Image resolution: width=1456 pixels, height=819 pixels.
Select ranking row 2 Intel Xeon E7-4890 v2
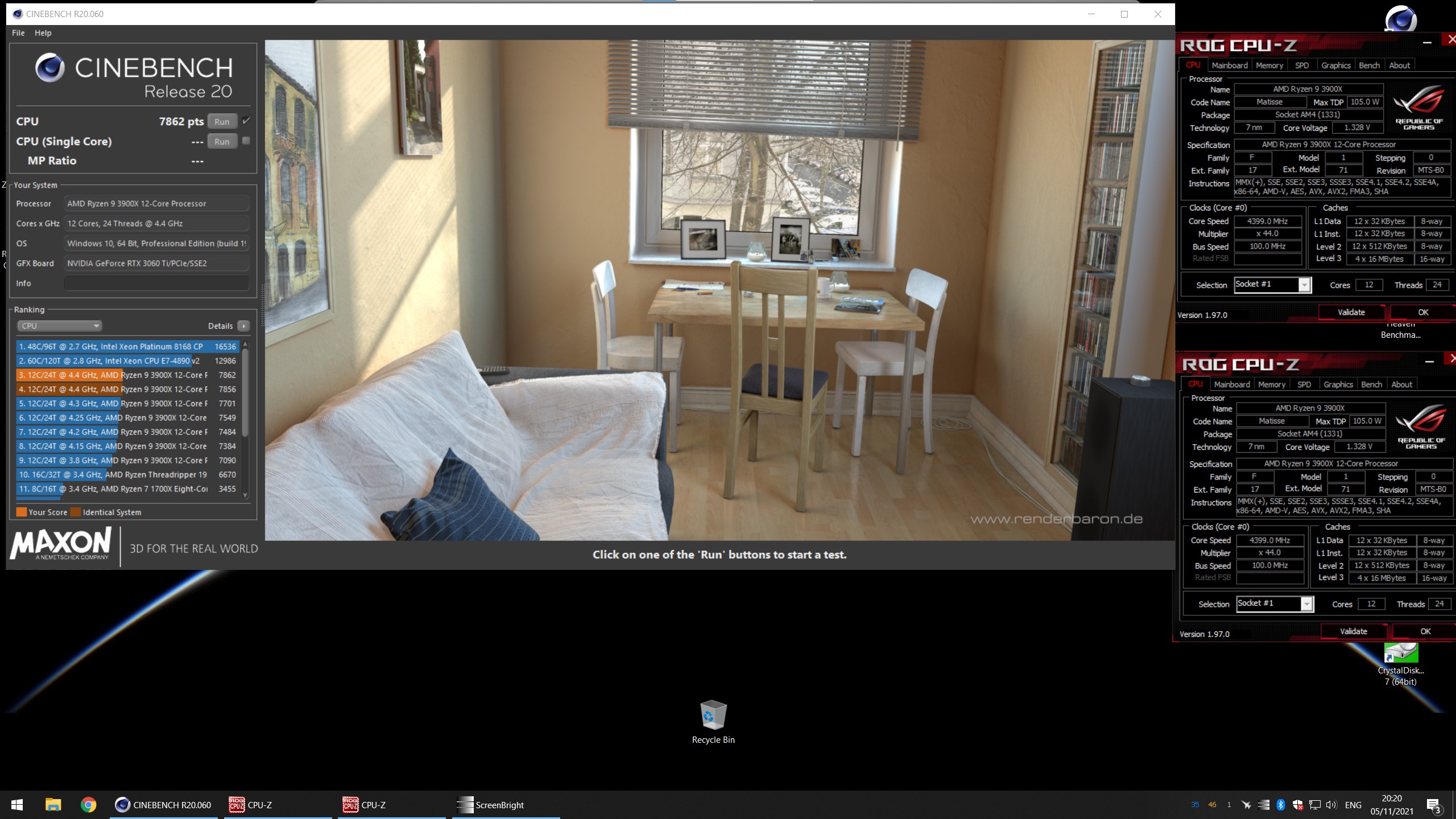[x=127, y=361]
